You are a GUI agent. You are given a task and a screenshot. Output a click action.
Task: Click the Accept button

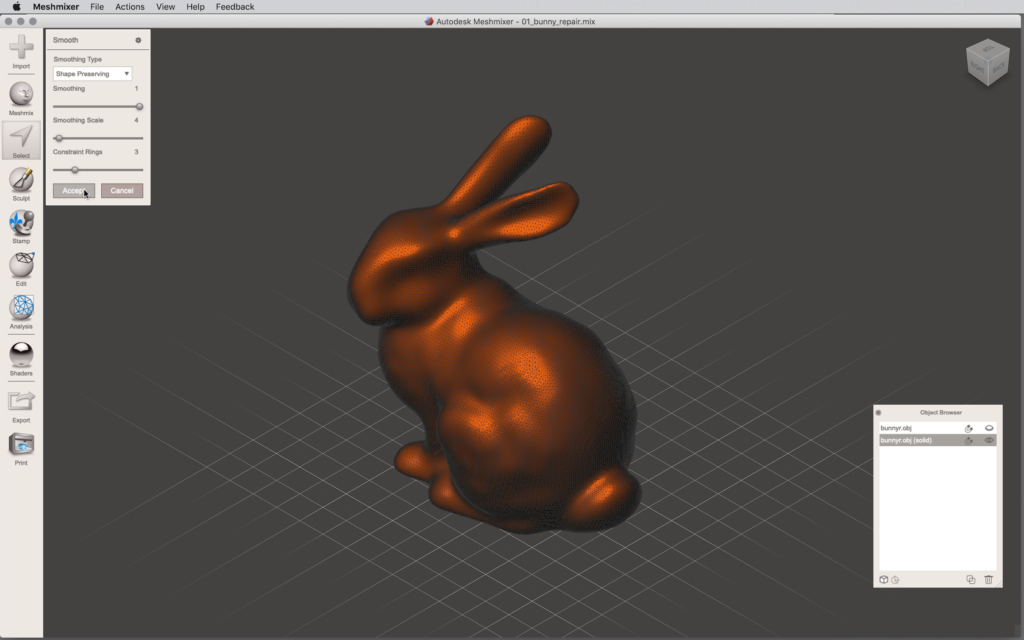[x=74, y=190]
